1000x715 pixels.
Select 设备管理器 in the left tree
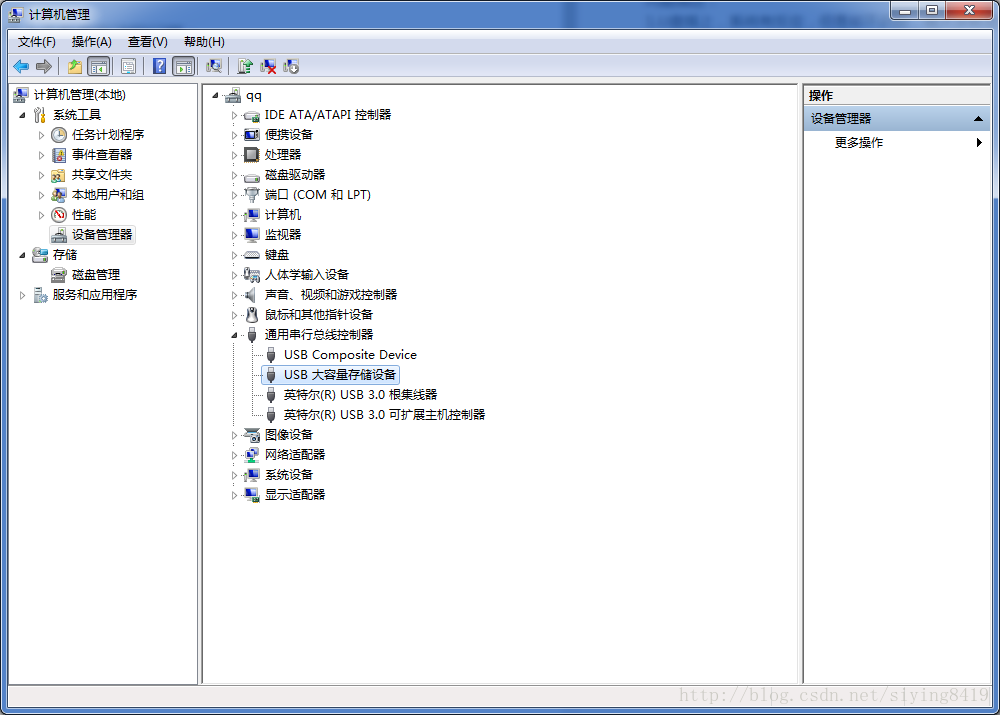click(x=102, y=235)
